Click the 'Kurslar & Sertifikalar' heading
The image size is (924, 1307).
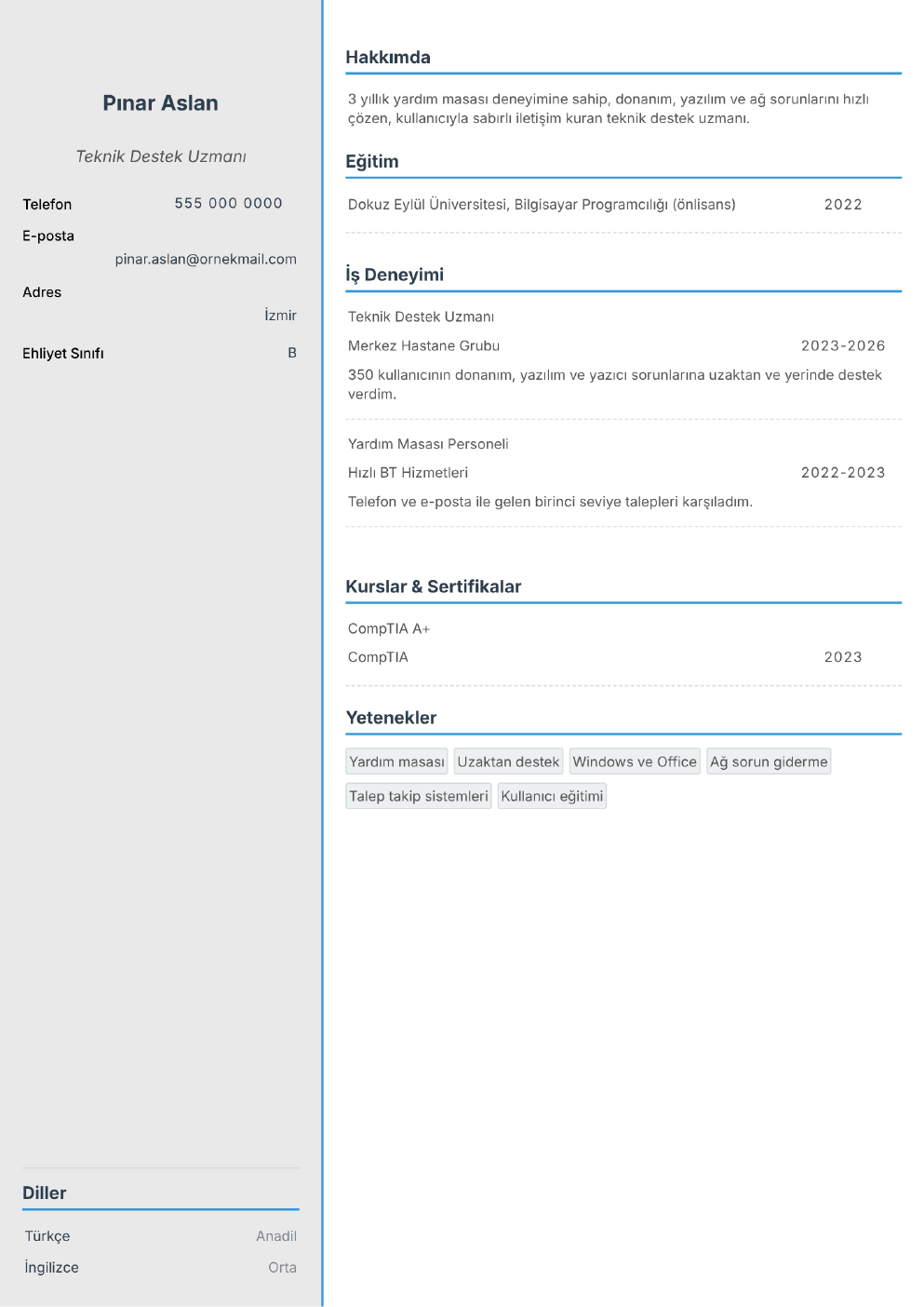434,586
